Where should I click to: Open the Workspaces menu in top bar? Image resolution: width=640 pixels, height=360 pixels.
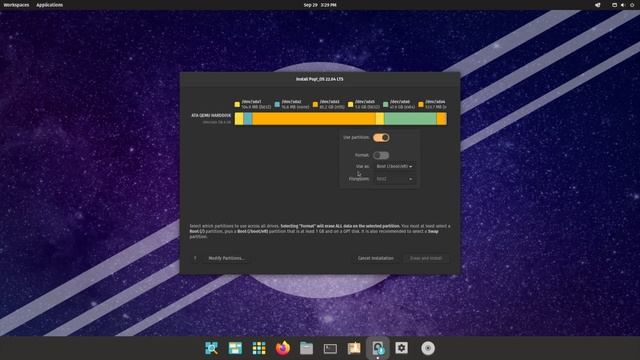point(16,5)
